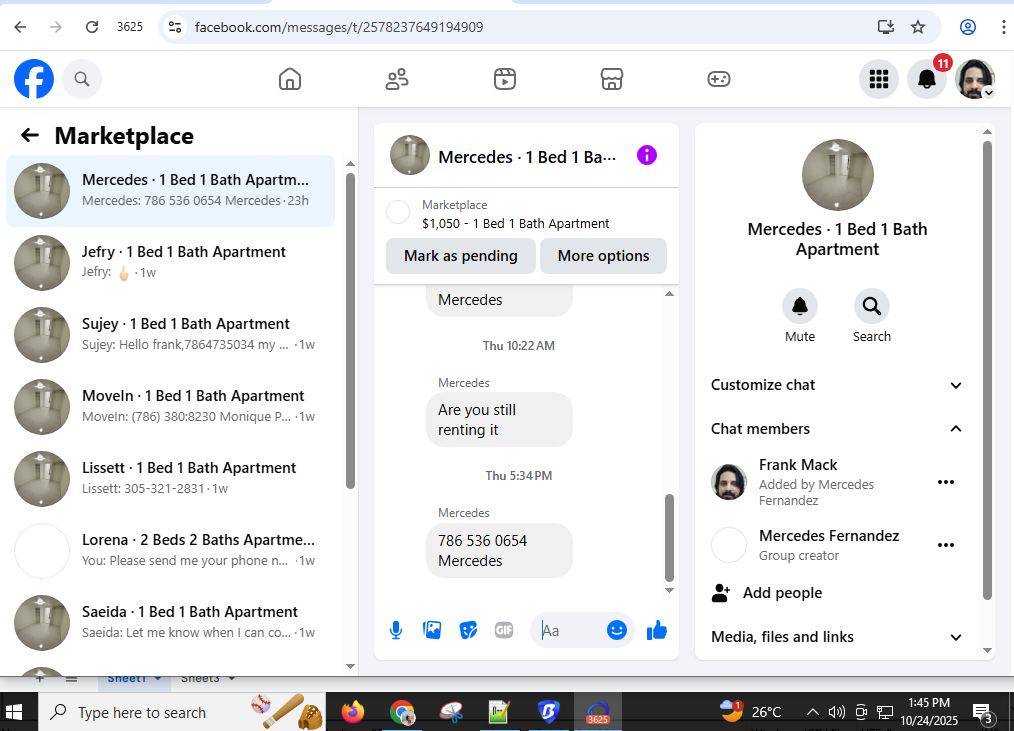This screenshot has height=731, width=1014.
Task: Collapse the Chat members section
Action: [836, 429]
